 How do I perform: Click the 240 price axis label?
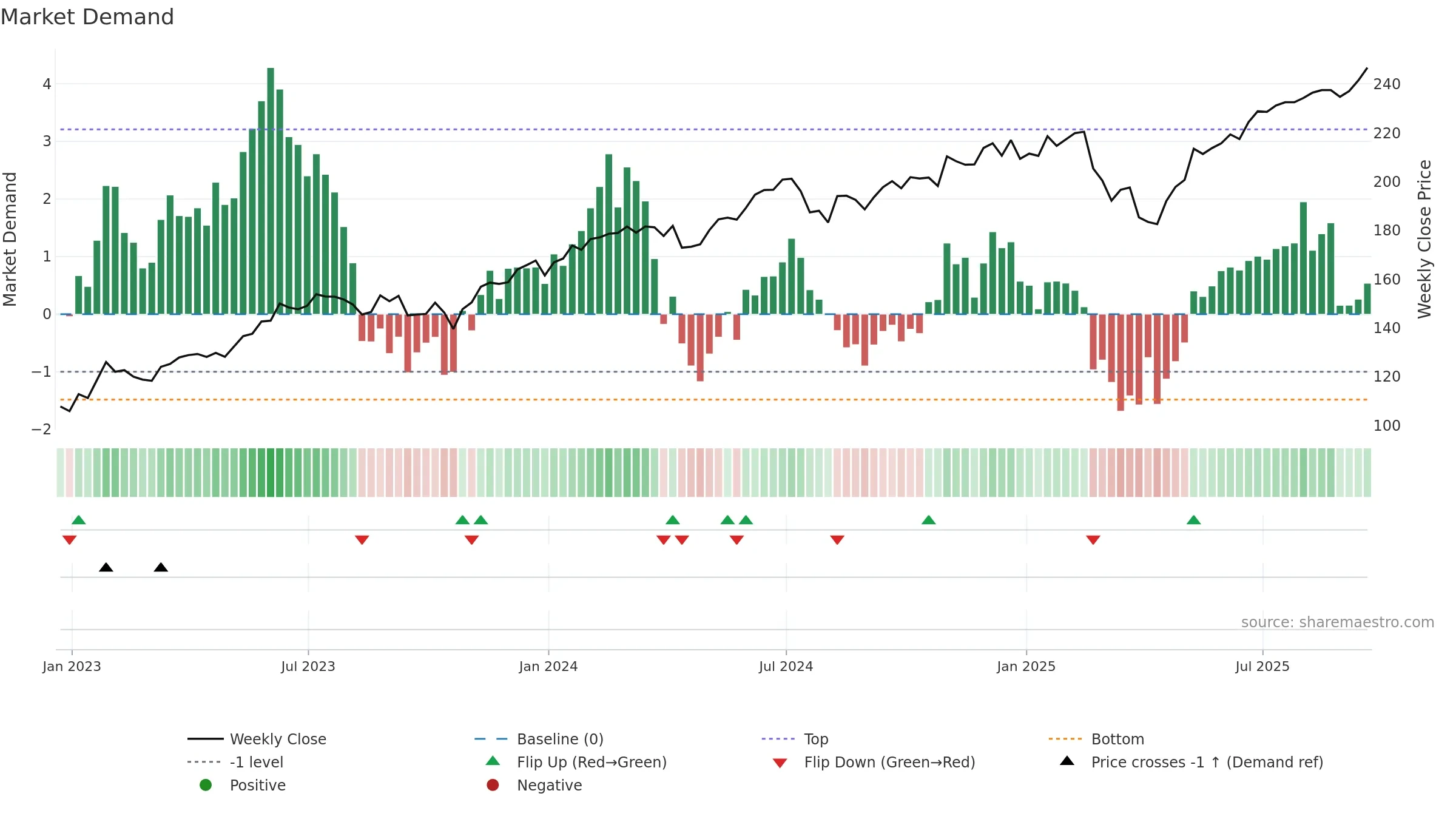tap(1387, 84)
